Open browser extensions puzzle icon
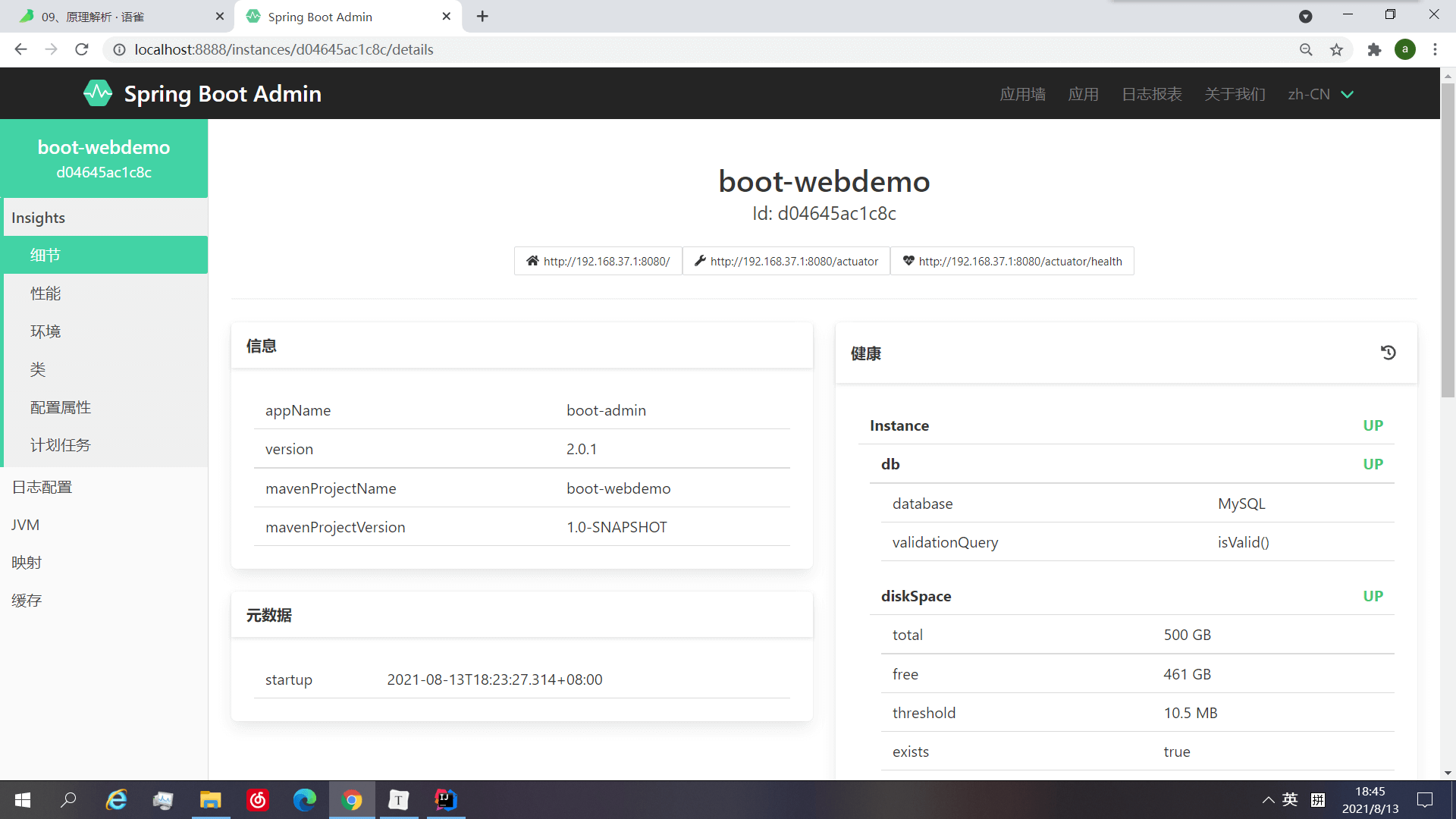 (x=1374, y=49)
